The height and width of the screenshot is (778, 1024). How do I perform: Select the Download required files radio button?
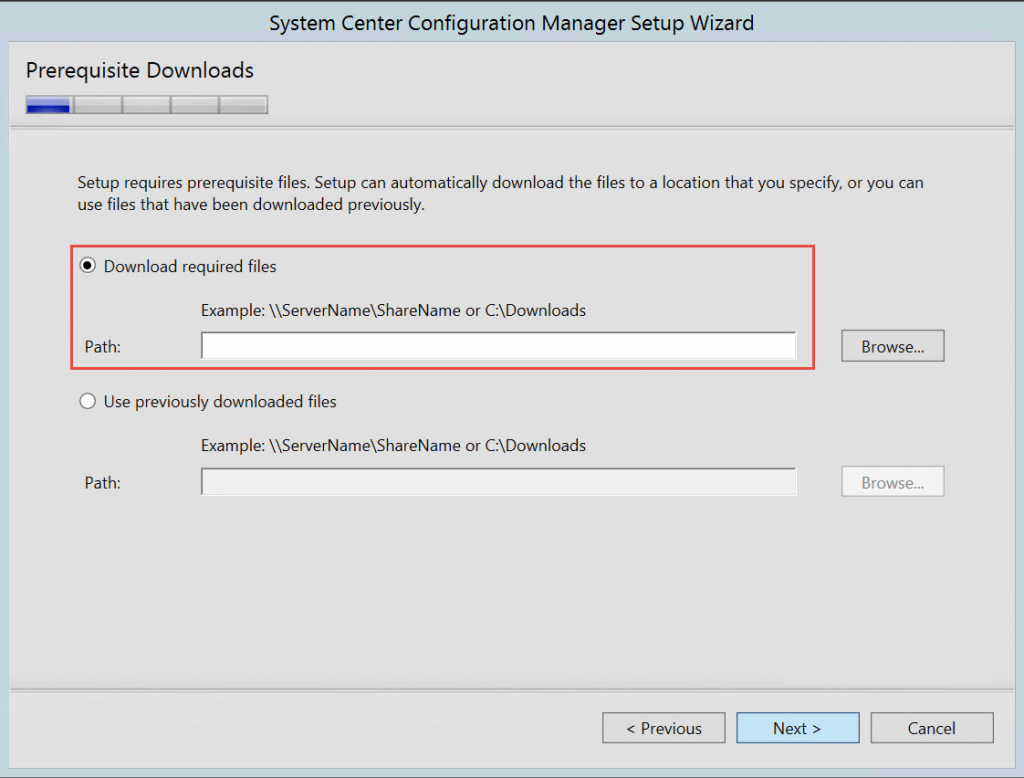pos(88,266)
